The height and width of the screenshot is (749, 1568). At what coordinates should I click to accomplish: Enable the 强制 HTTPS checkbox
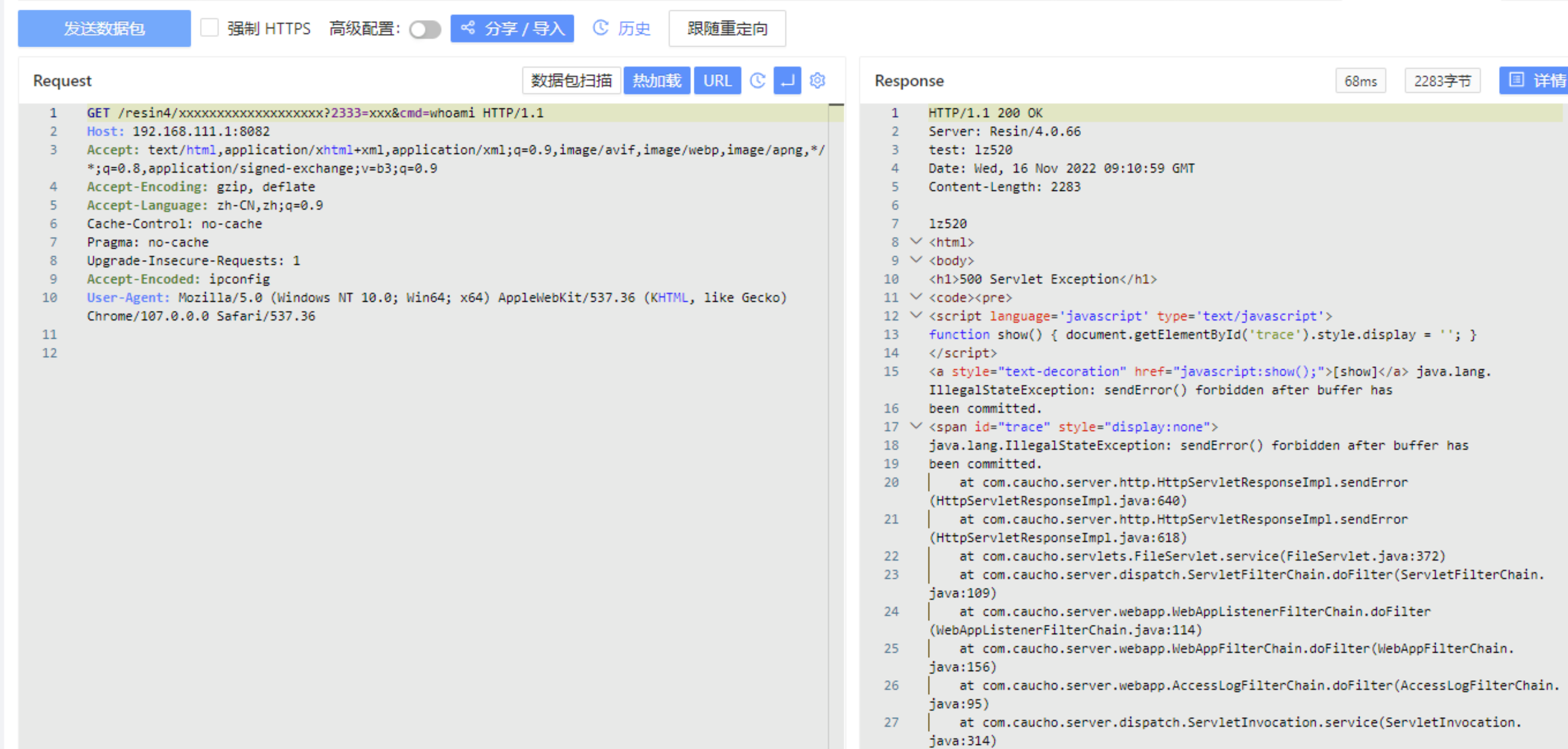pyautogui.click(x=209, y=28)
